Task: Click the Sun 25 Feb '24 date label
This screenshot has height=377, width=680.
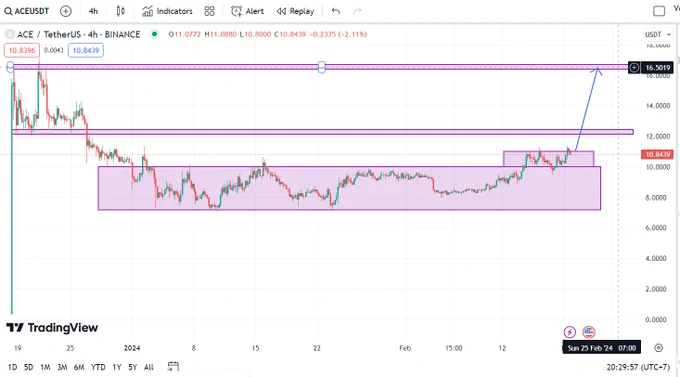Action: 602,348
